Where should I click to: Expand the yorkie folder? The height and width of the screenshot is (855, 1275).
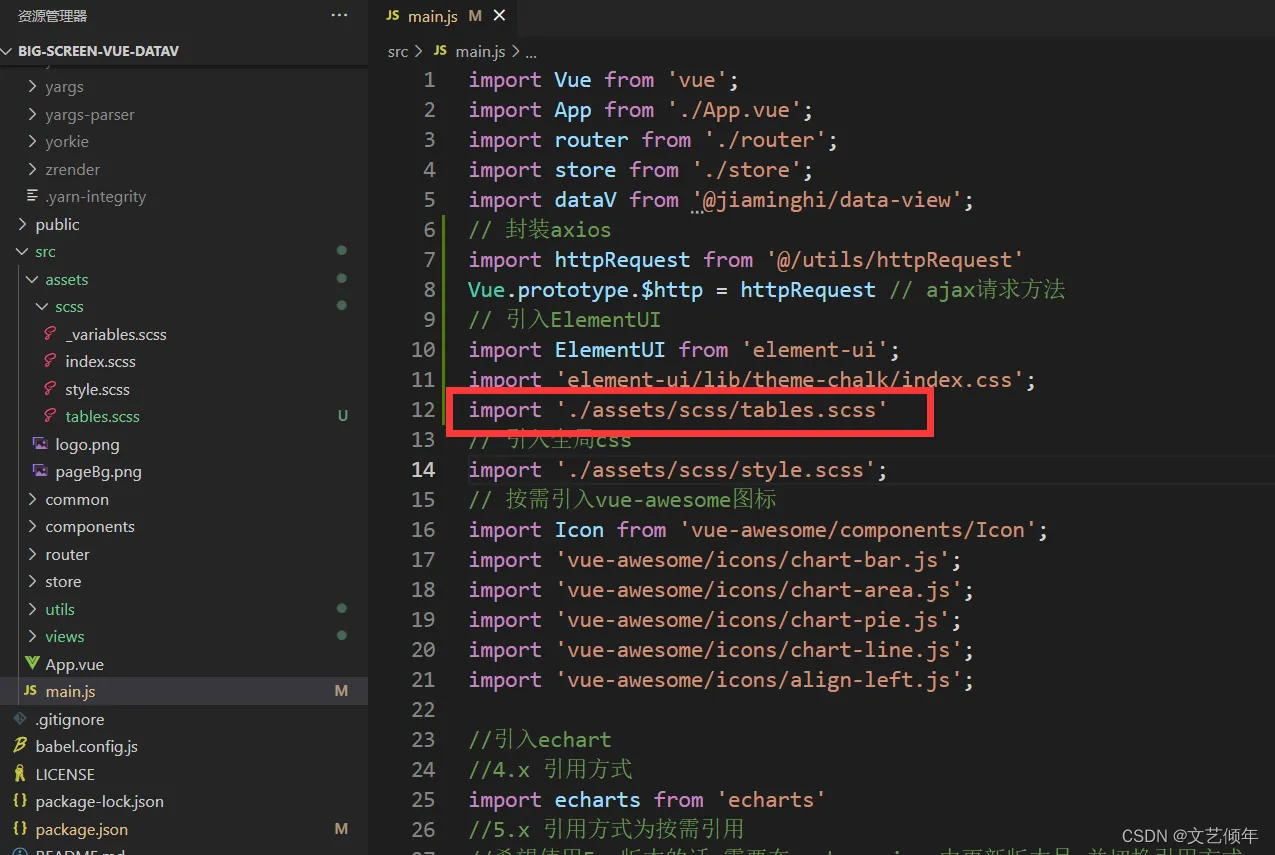(x=67, y=142)
